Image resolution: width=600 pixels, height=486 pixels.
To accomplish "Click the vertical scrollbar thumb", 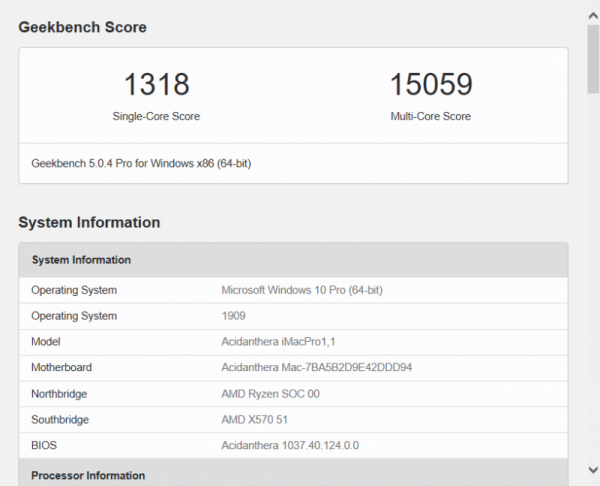I will coord(593,59).
